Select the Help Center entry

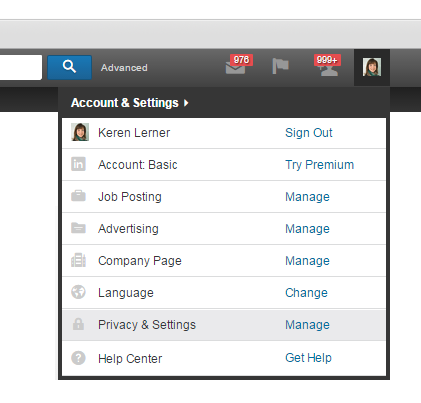pyautogui.click(x=130, y=359)
